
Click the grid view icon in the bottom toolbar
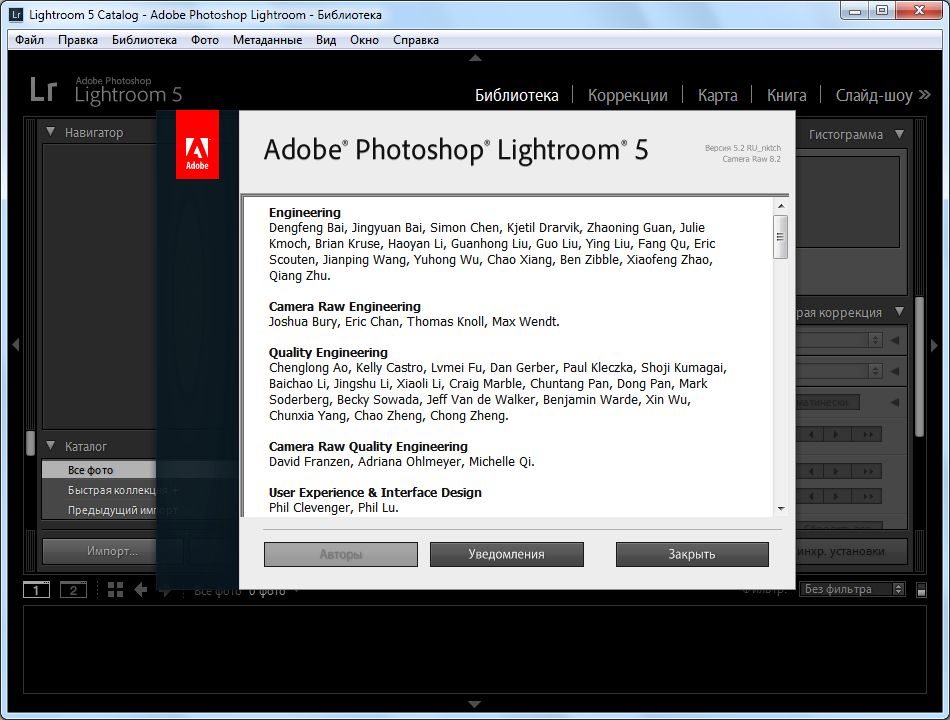coord(115,589)
